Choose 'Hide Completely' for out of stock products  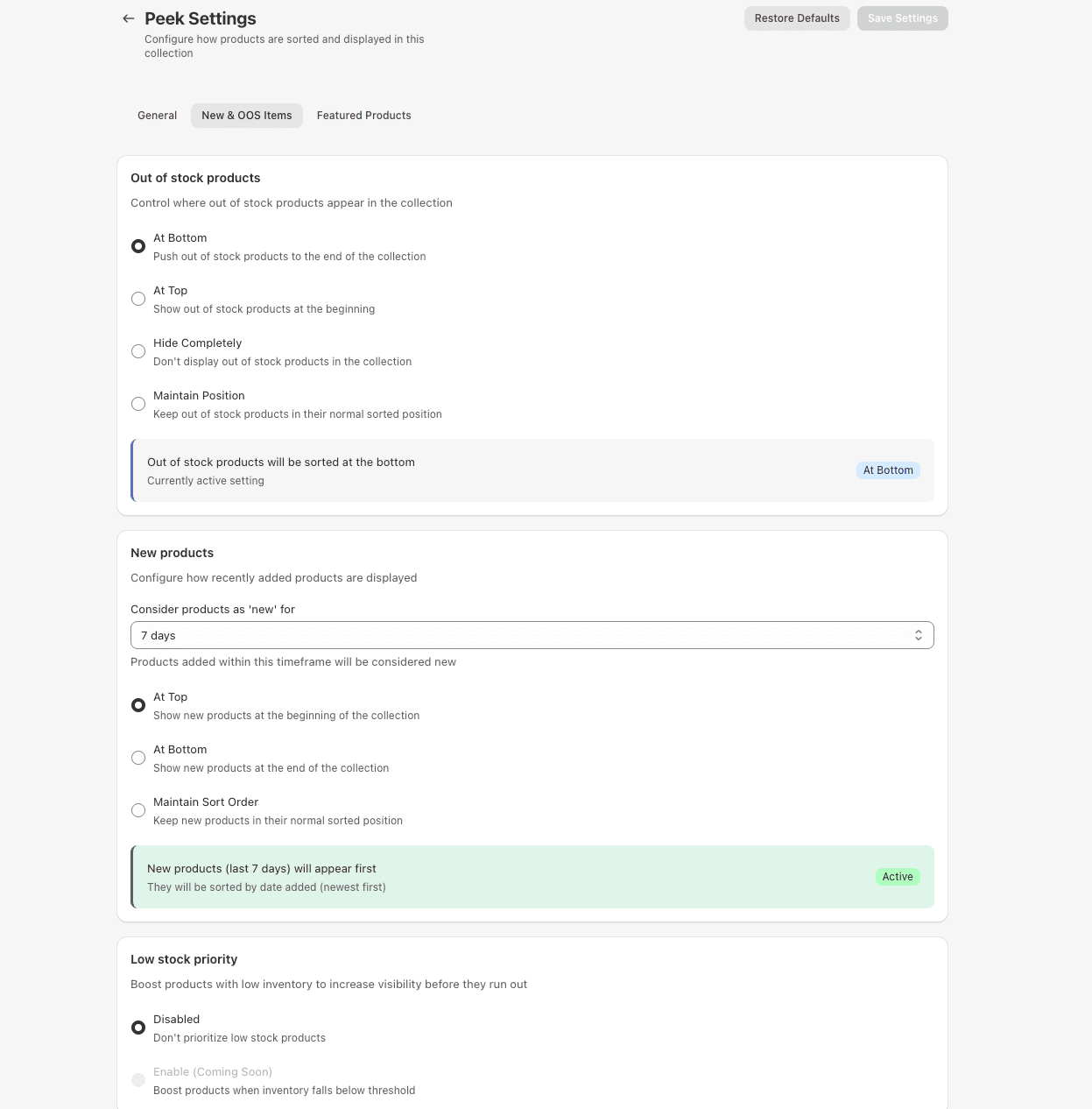pos(138,351)
